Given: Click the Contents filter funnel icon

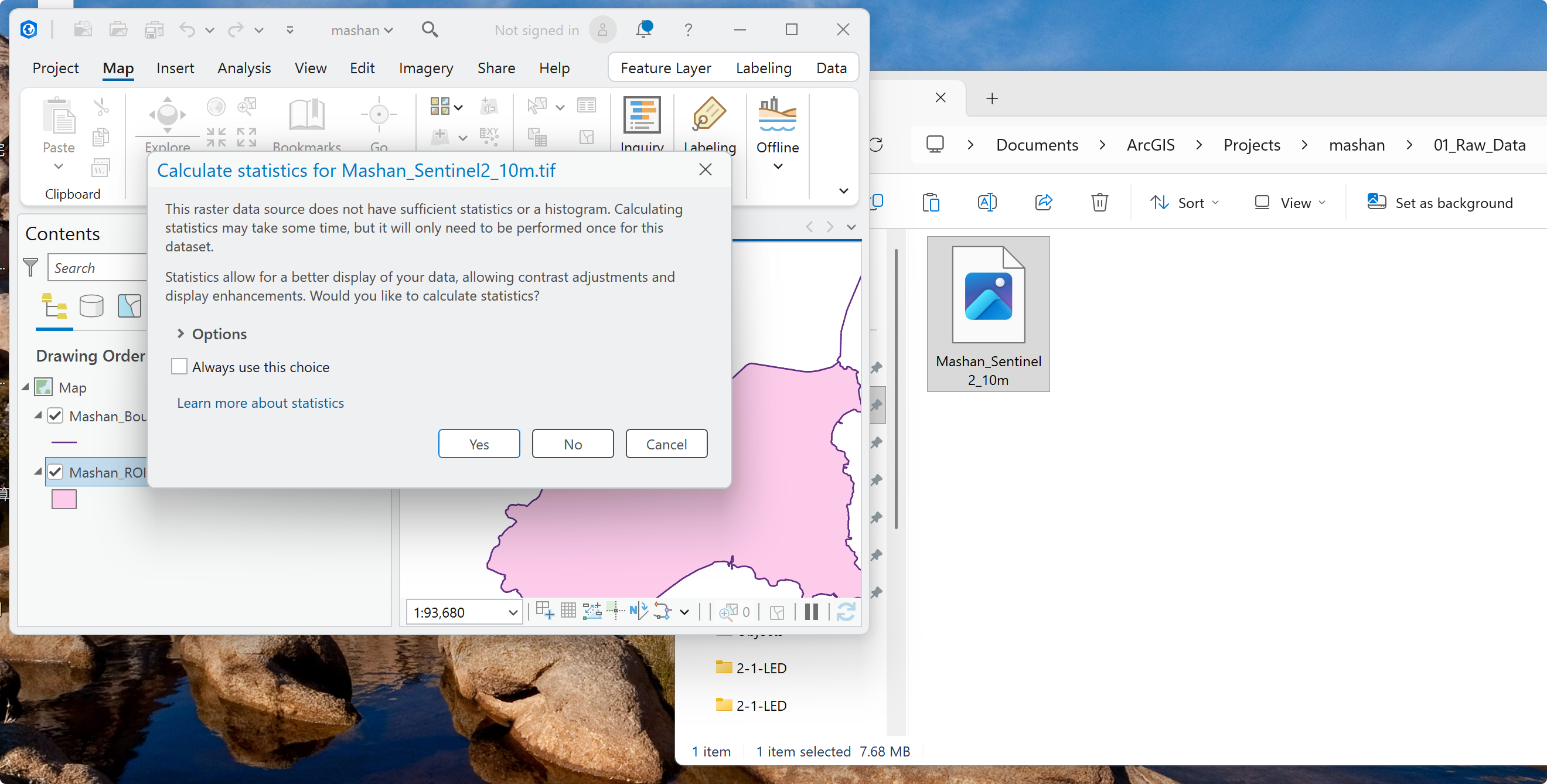Looking at the screenshot, I should click(30, 267).
